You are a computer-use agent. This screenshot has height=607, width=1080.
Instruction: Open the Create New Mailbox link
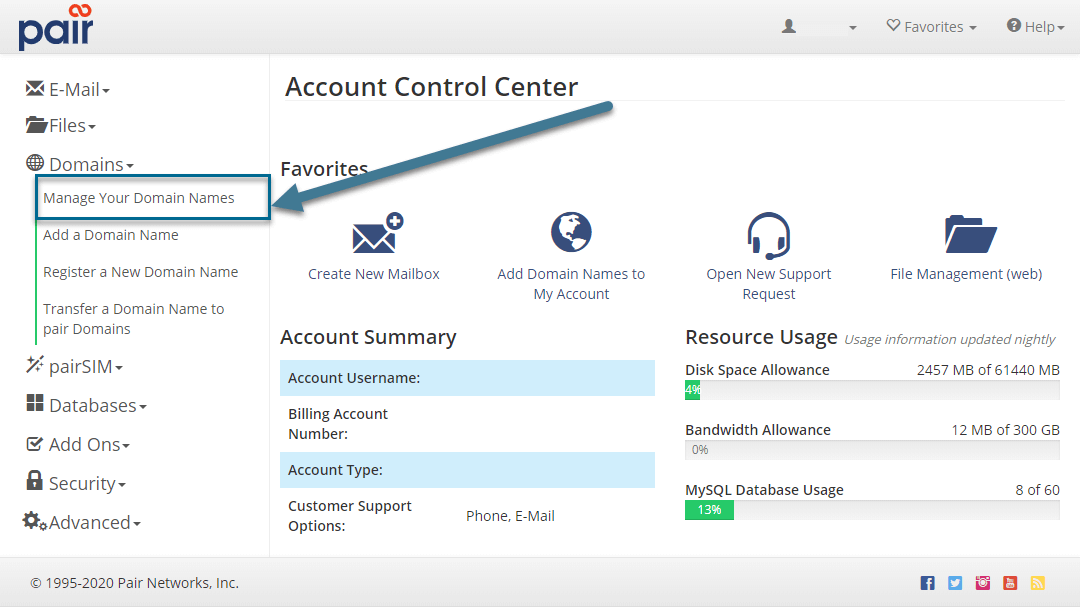point(373,274)
